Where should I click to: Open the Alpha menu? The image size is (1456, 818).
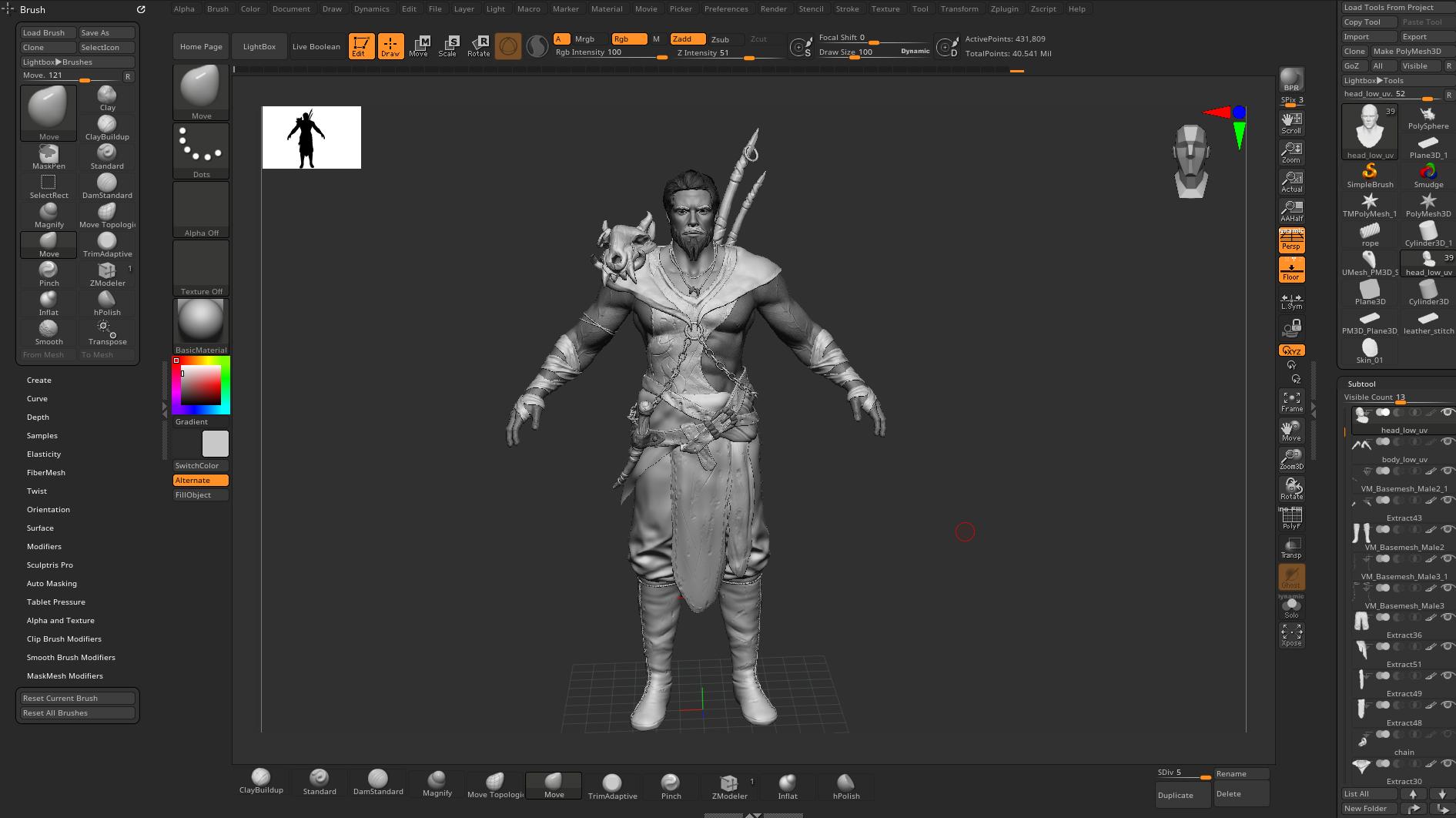click(184, 8)
